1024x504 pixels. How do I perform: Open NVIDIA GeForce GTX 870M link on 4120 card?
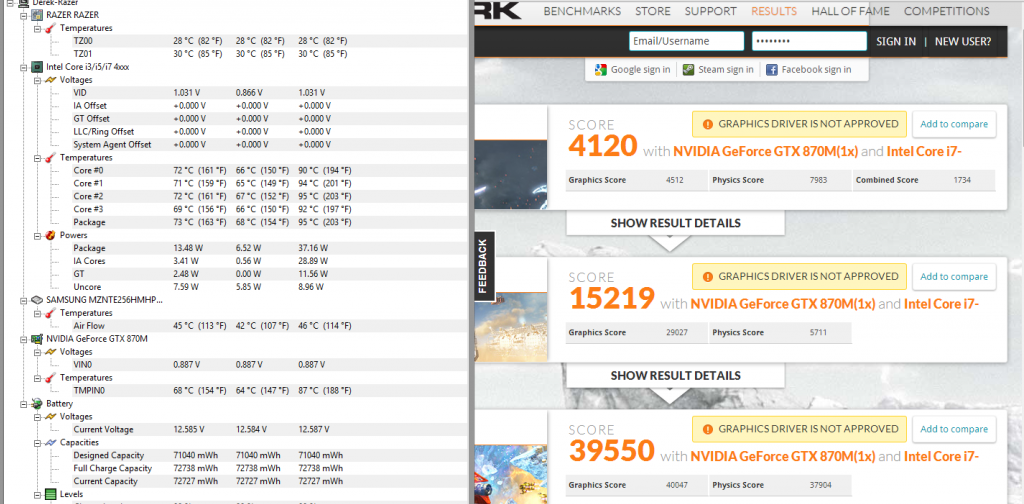point(765,151)
